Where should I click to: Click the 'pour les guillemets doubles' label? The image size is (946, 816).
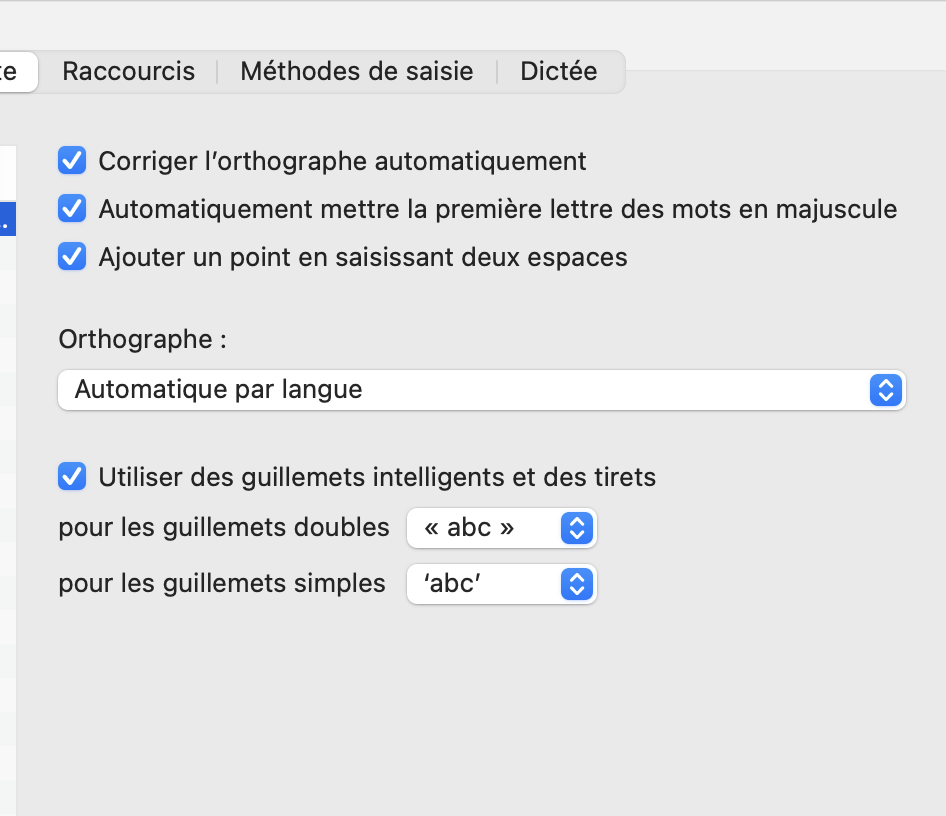(224, 527)
